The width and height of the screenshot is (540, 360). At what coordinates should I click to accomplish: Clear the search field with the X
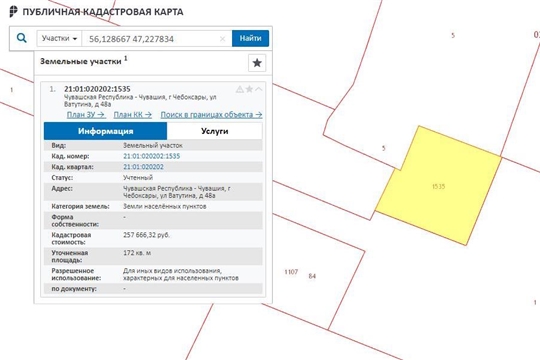(x=222, y=39)
